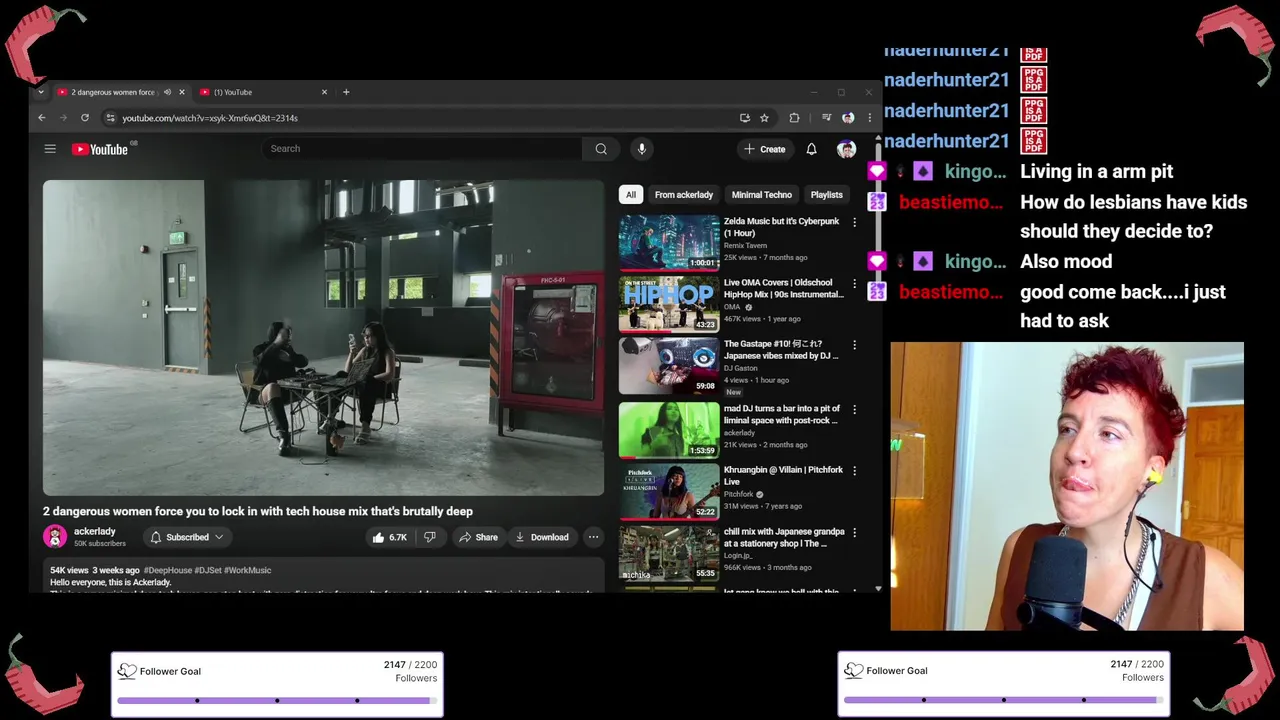Open options for Live OMA Covers video
The image size is (1280, 720).
[x=854, y=284]
